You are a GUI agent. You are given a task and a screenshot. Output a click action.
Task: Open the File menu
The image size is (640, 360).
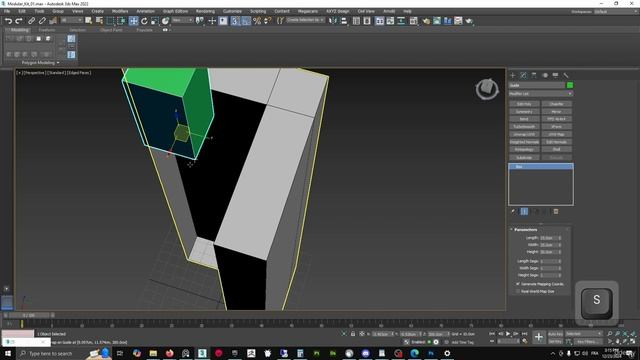pos(7,11)
